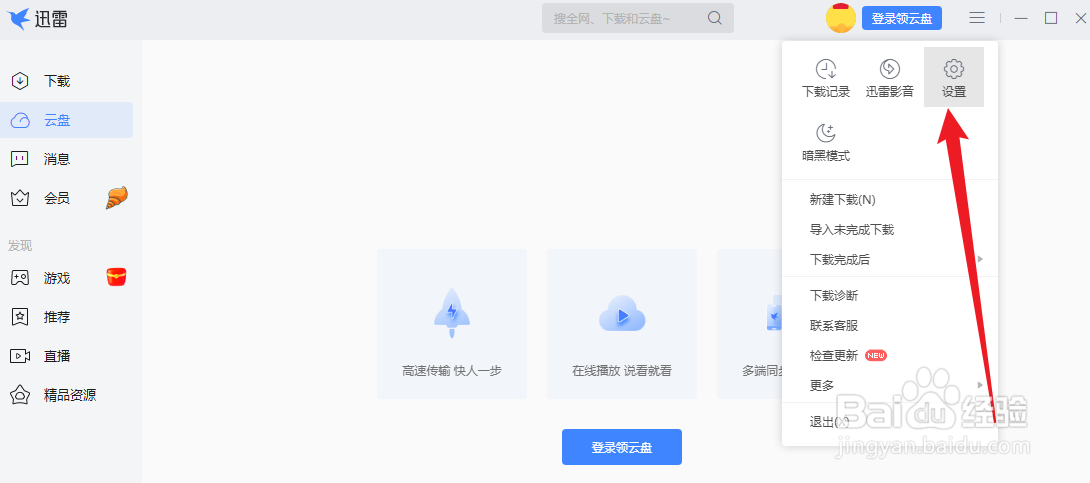Open the 精品资源 sidebar label
The height and width of the screenshot is (483, 1090).
pos(70,395)
